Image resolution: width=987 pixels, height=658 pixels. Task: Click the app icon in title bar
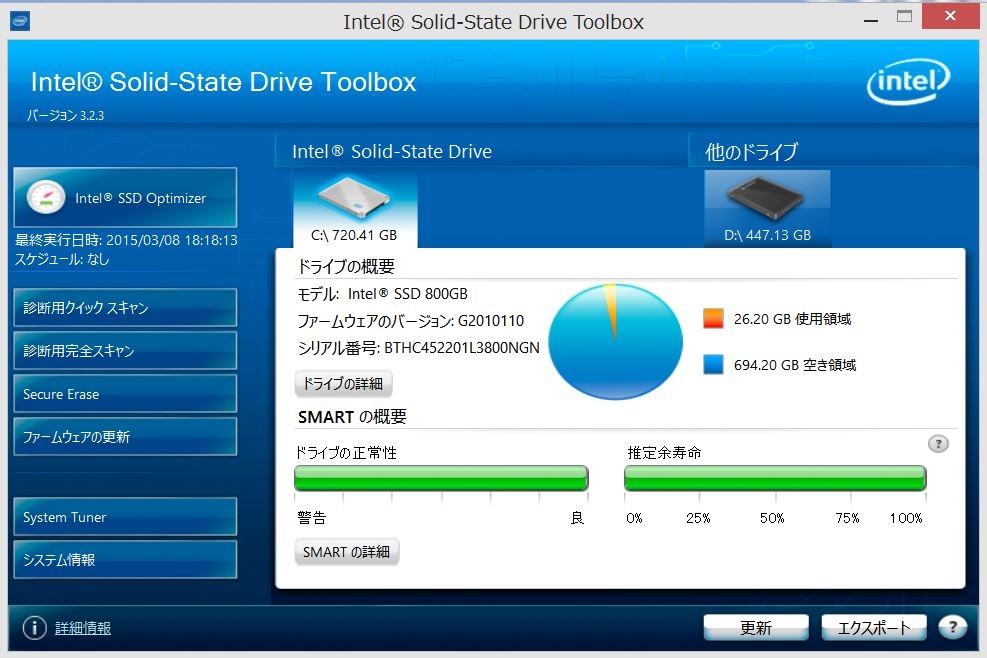(x=20, y=21)
